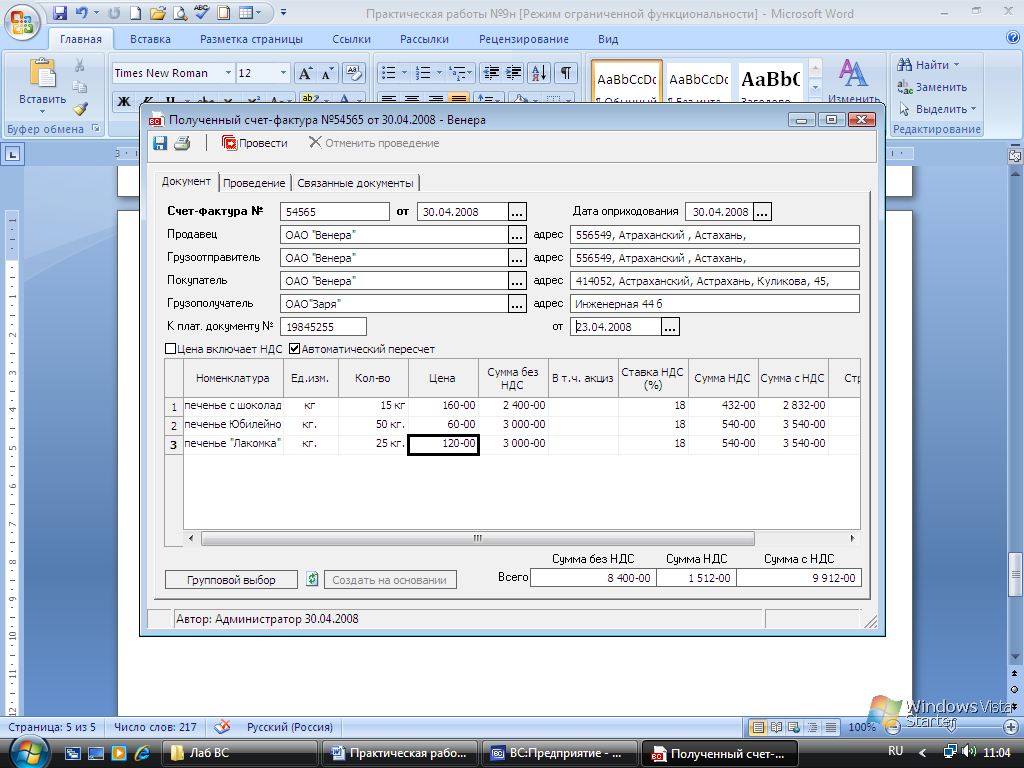Click the Paste (Вставить) button
Image resolution: width=1024 pixels, height=768 pixels.
[42, 86]
